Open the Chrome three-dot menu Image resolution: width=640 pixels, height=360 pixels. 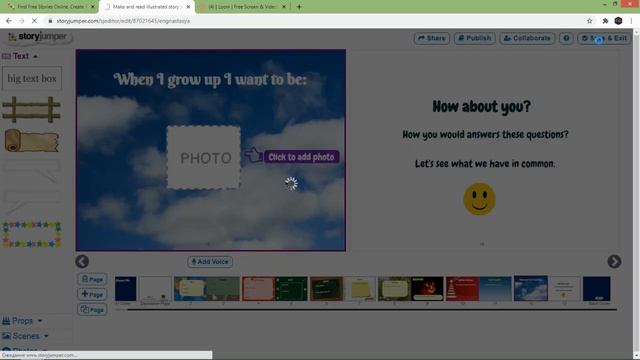pyautogui.click(x=631, y=21)
